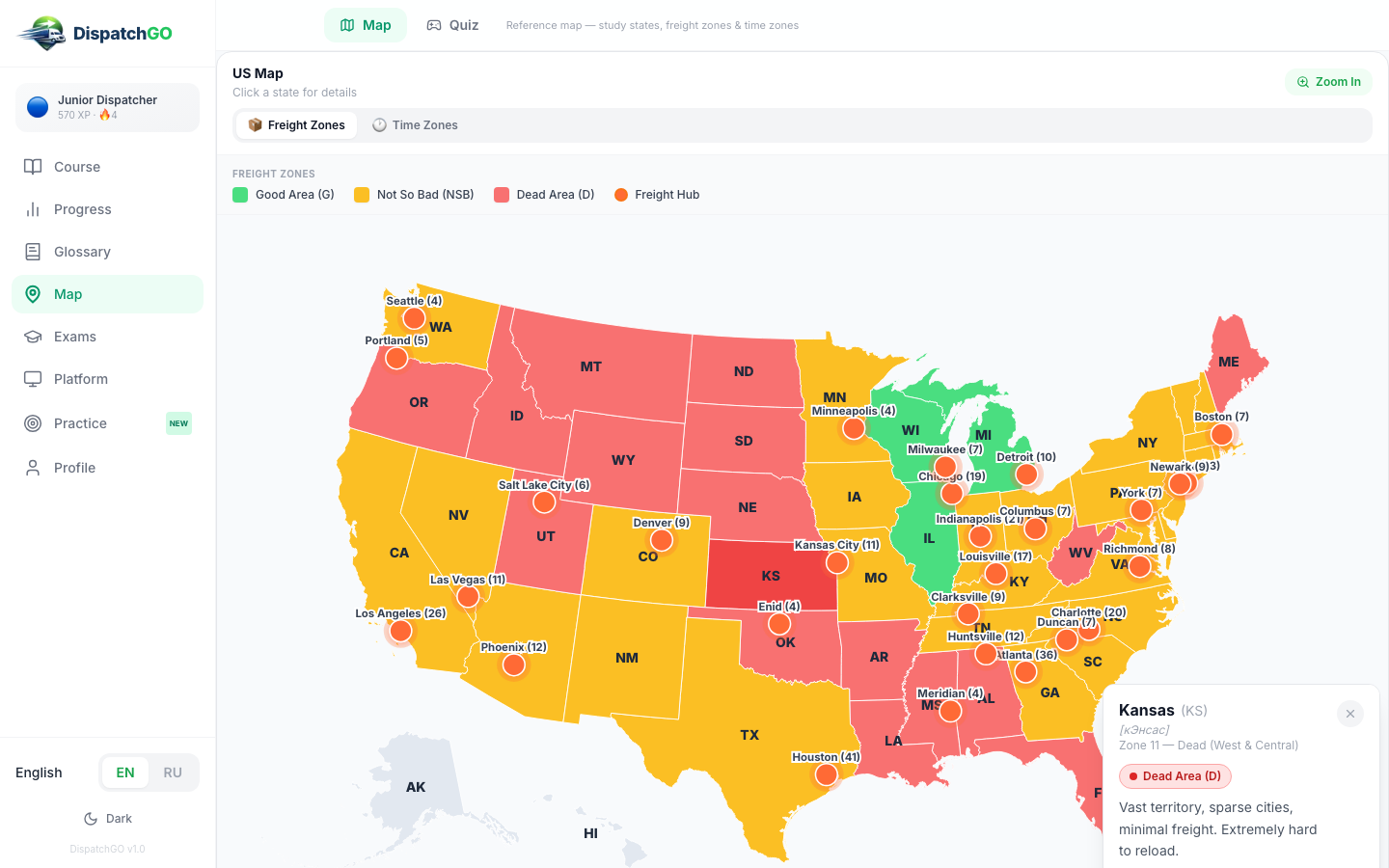This screenshot has width=1389, height=868.
Task: Click the Profile person icon
Action: 33,468
